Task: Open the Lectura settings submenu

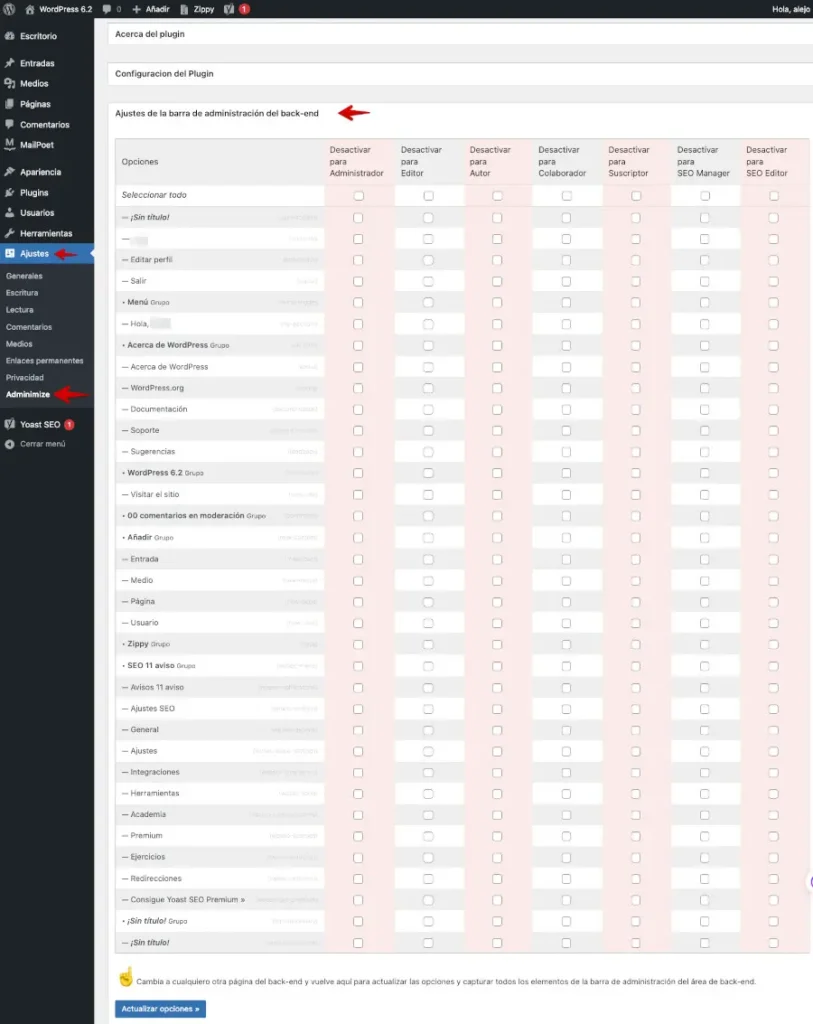Action: coord(20,310)
